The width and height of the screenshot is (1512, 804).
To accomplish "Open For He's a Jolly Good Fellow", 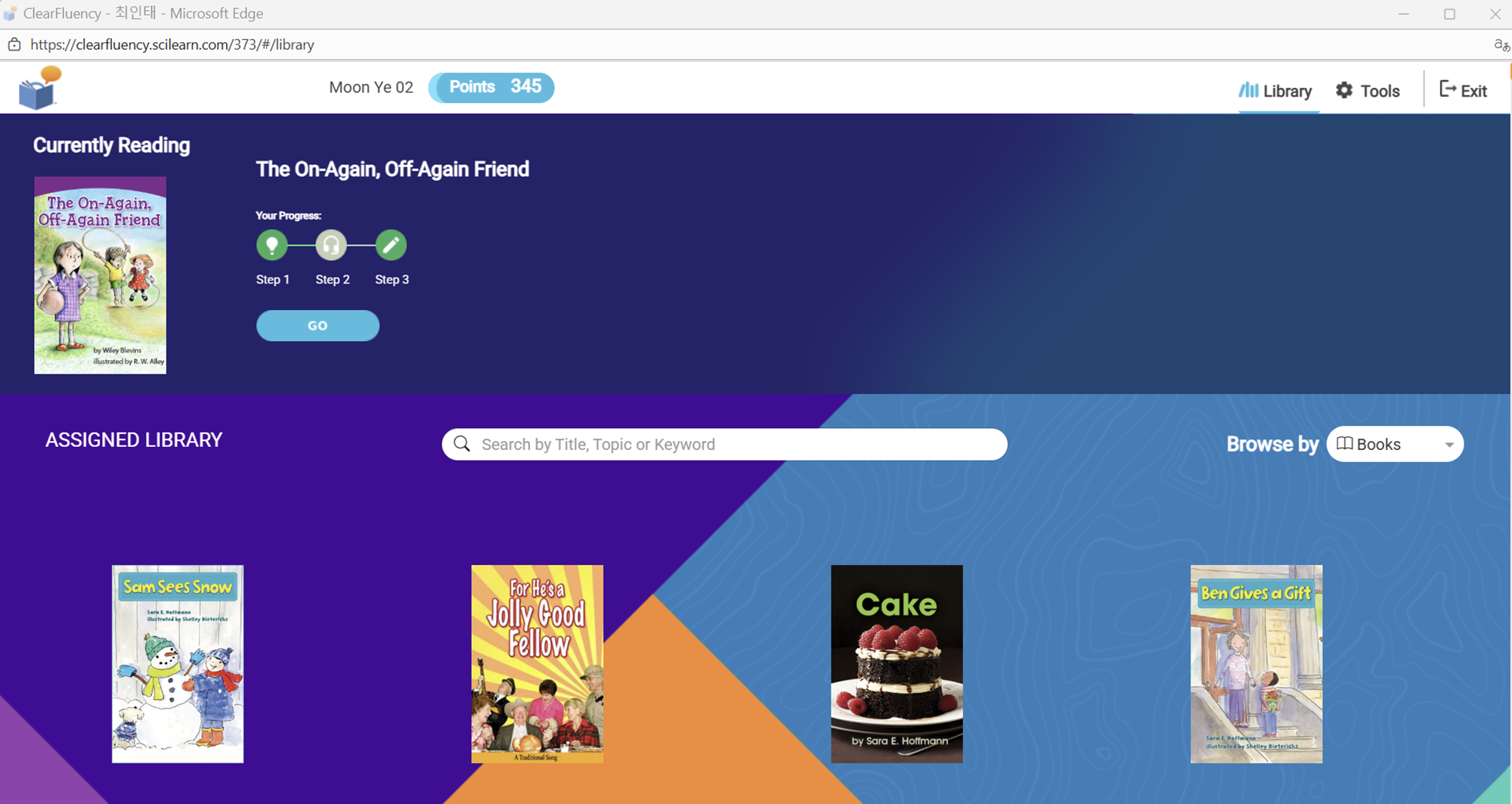I will pyautogui.click(x=538, y=663).
